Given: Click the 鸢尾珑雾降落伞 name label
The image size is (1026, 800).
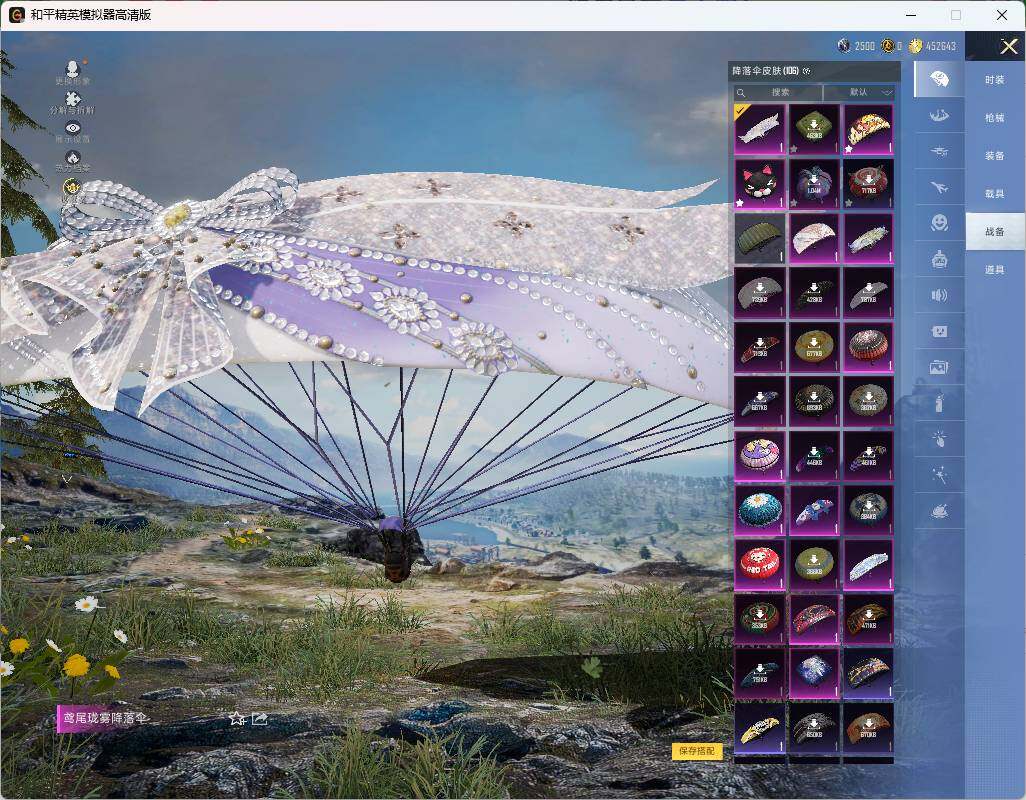Looking at the screenshot, I should tap(105, 718).
